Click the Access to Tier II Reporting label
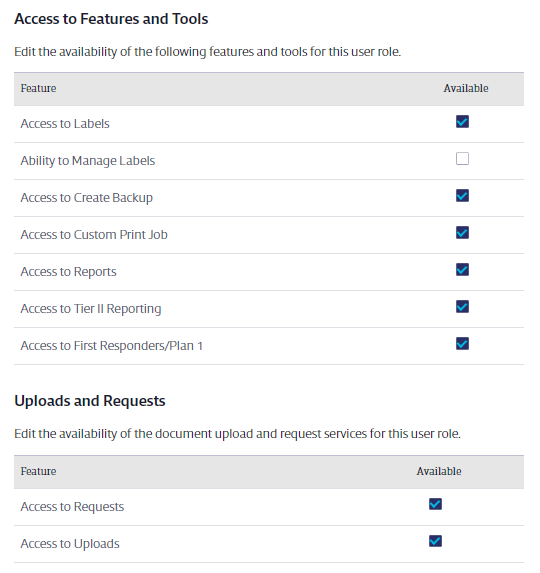 91,309
